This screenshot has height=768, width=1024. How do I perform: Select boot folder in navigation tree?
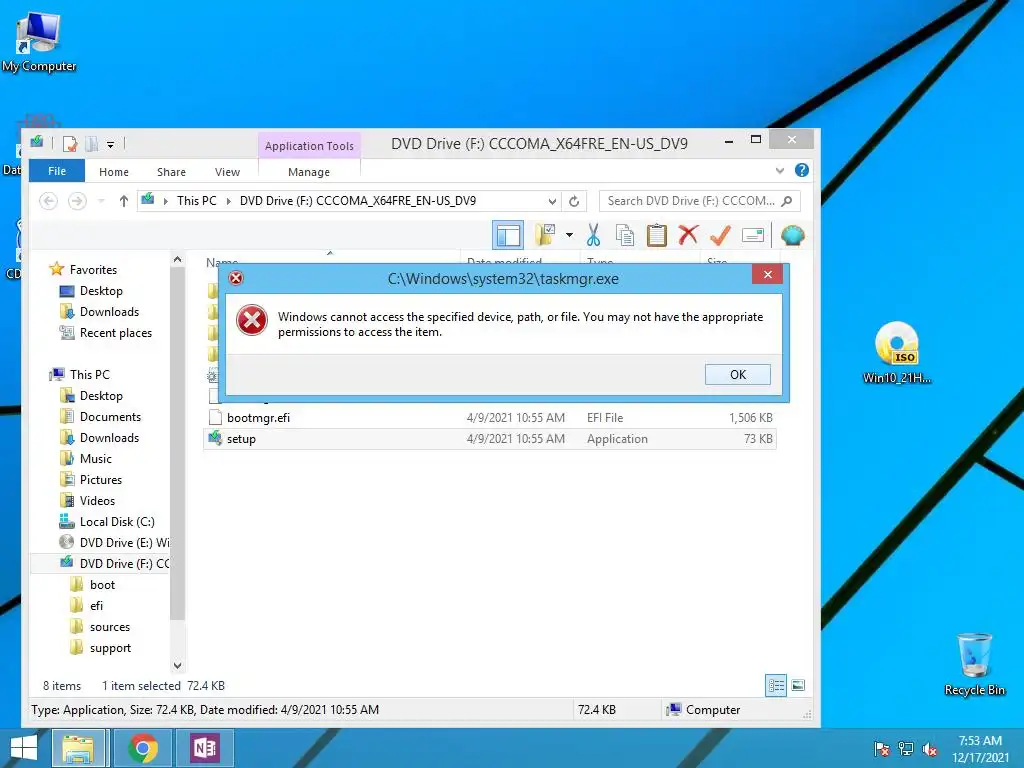[102, 584]
